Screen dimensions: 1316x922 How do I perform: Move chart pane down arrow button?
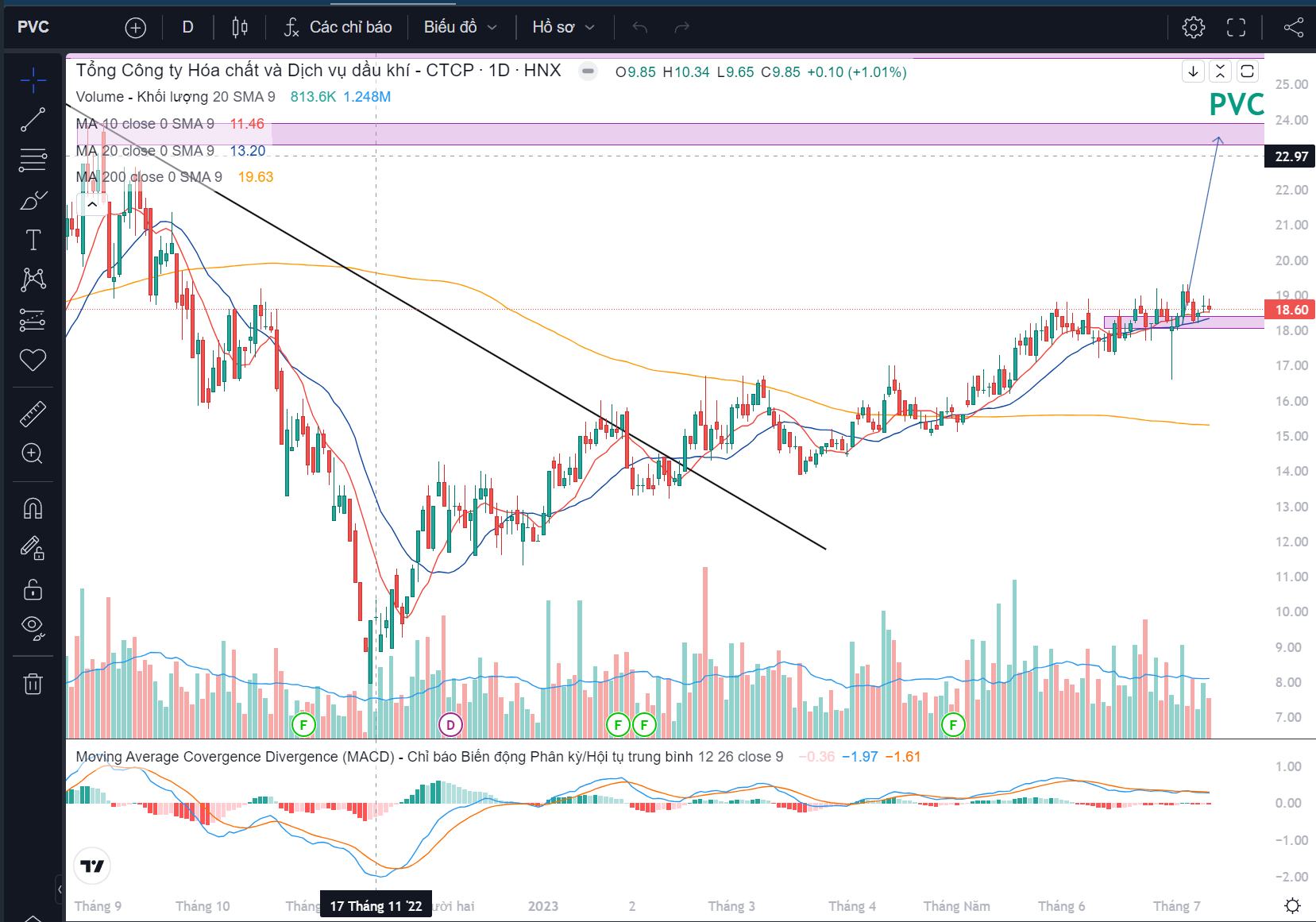click(x=1193, y=71)
